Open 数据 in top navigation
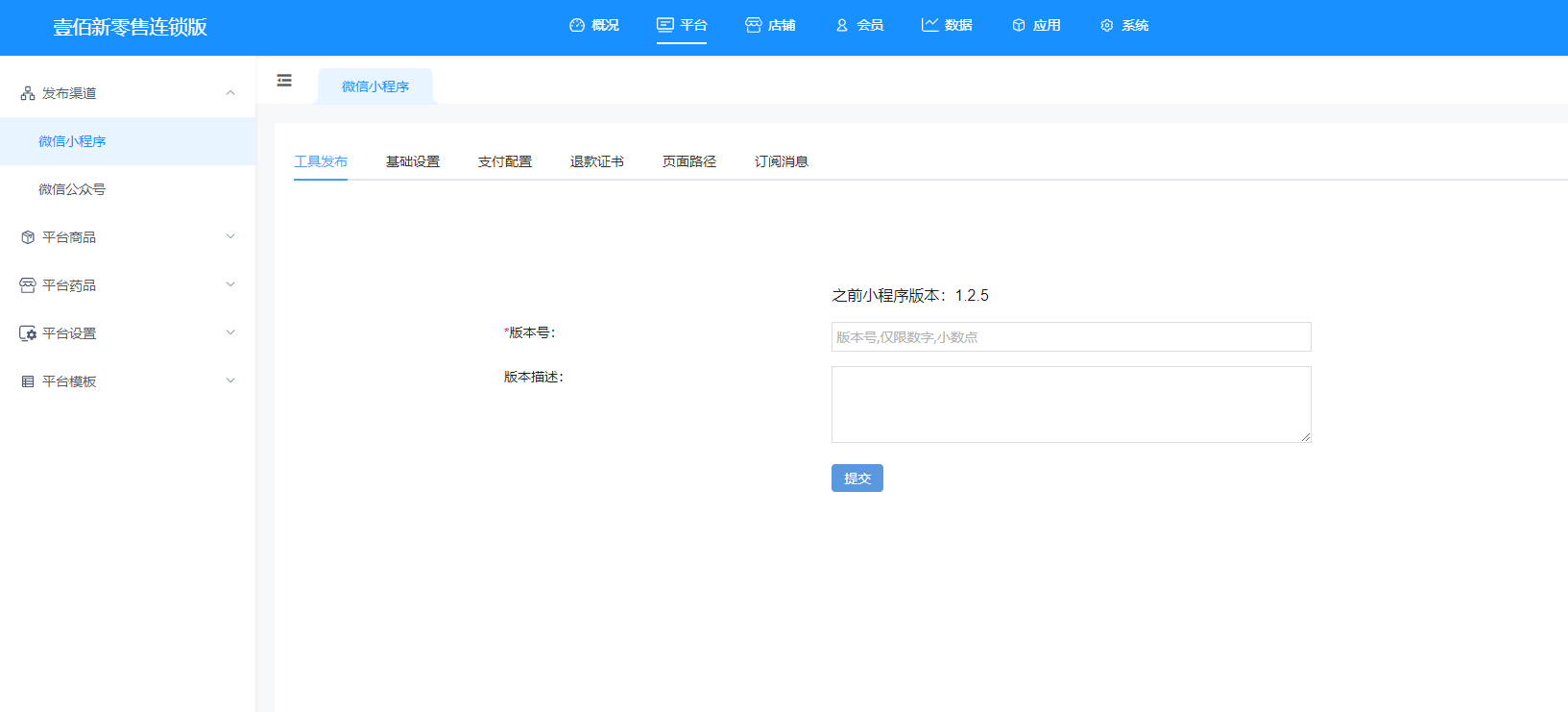Screen dimensions: 1568x712 pos(947,25)
